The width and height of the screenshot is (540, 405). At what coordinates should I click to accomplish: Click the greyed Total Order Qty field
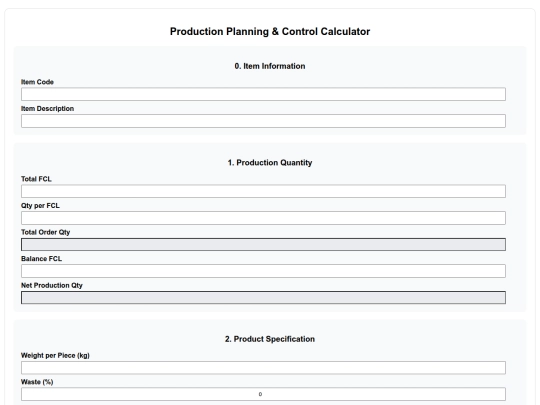tap(263, 245)
